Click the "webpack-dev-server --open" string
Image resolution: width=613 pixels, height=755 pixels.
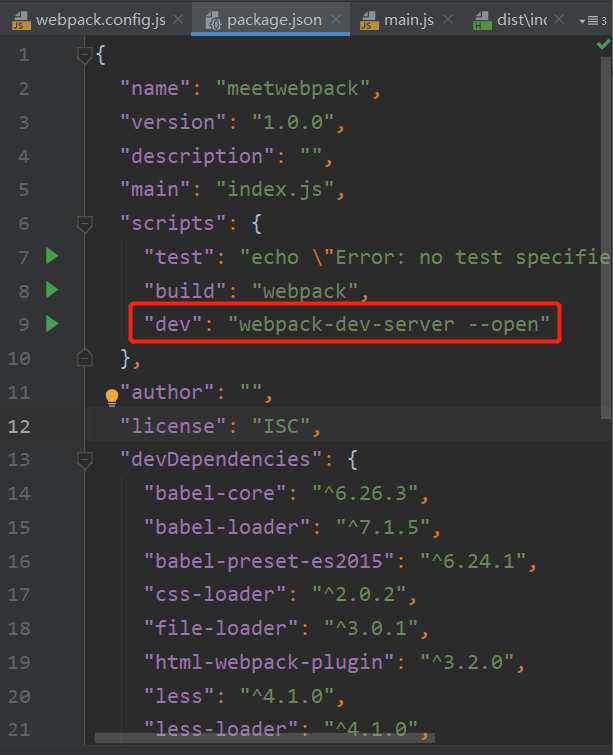pos(389,325)
